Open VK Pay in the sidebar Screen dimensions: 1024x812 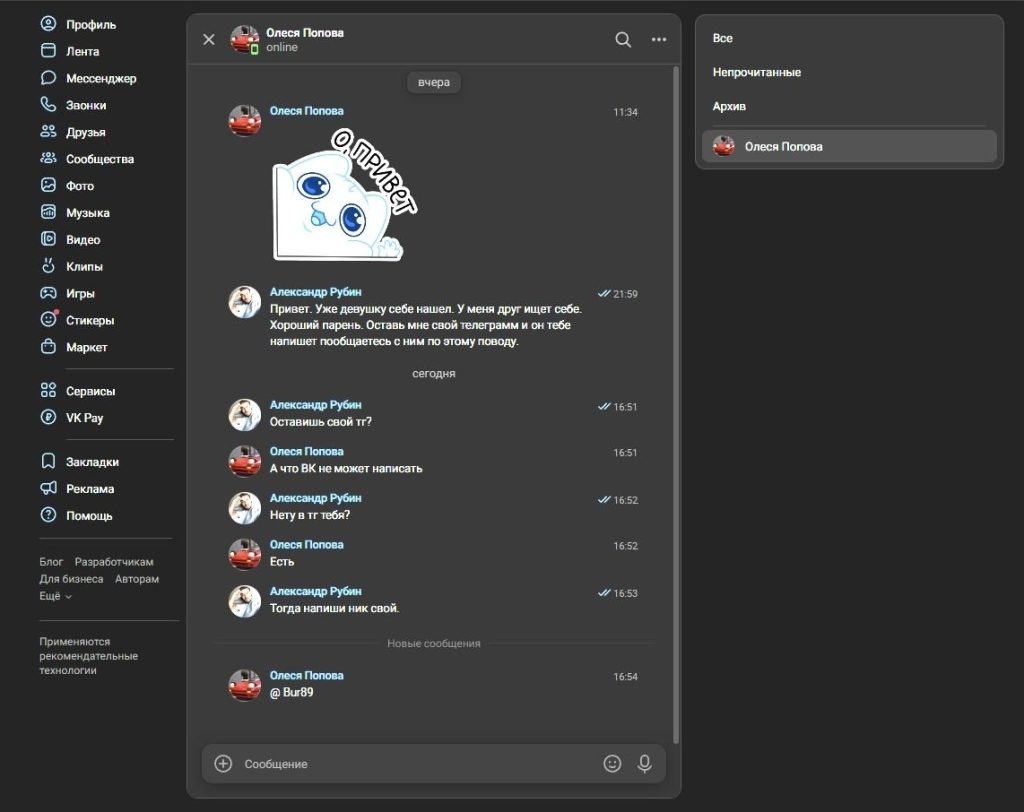[84, 418]
